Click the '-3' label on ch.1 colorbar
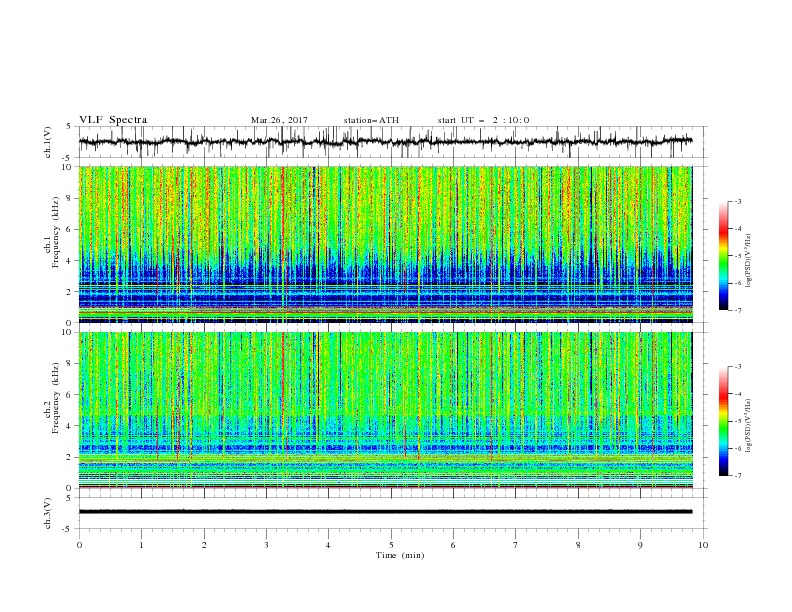The height and width of the screenshot is (612, 792). click(x=737, y=201)
